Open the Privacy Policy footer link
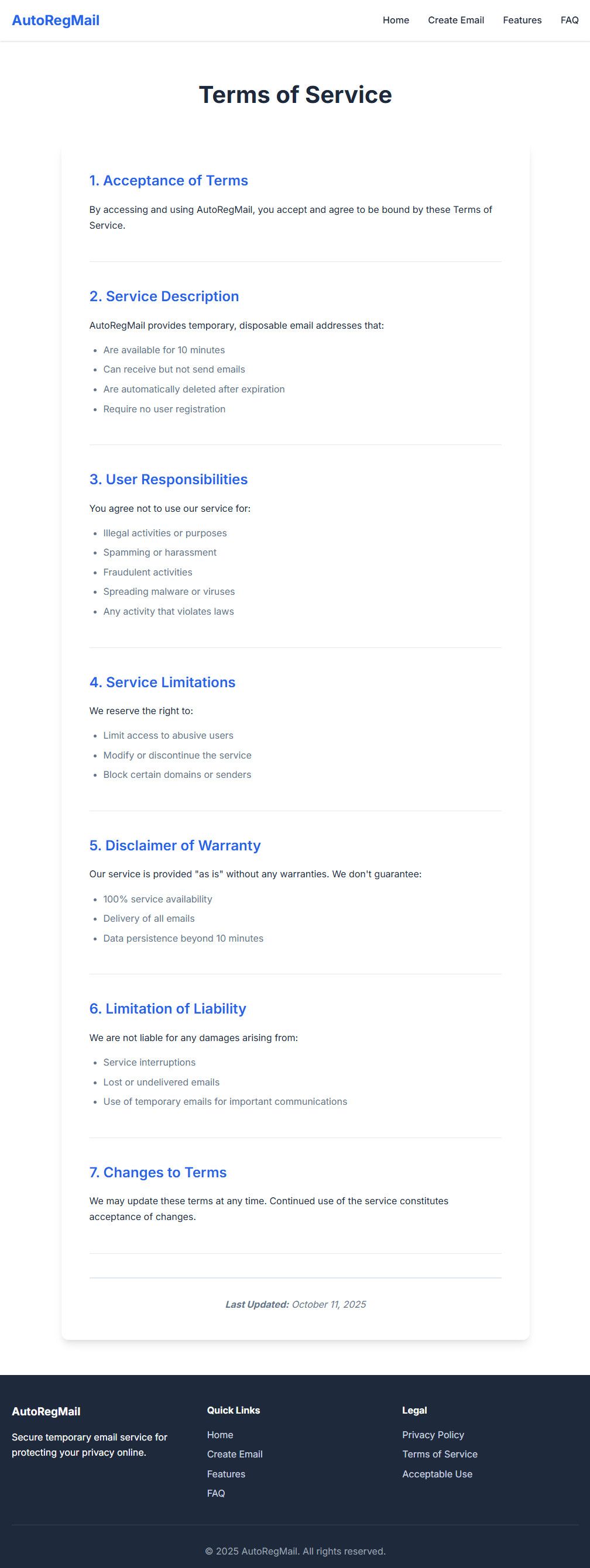This screenshot has height=1568, width=590. (433, 1435)
